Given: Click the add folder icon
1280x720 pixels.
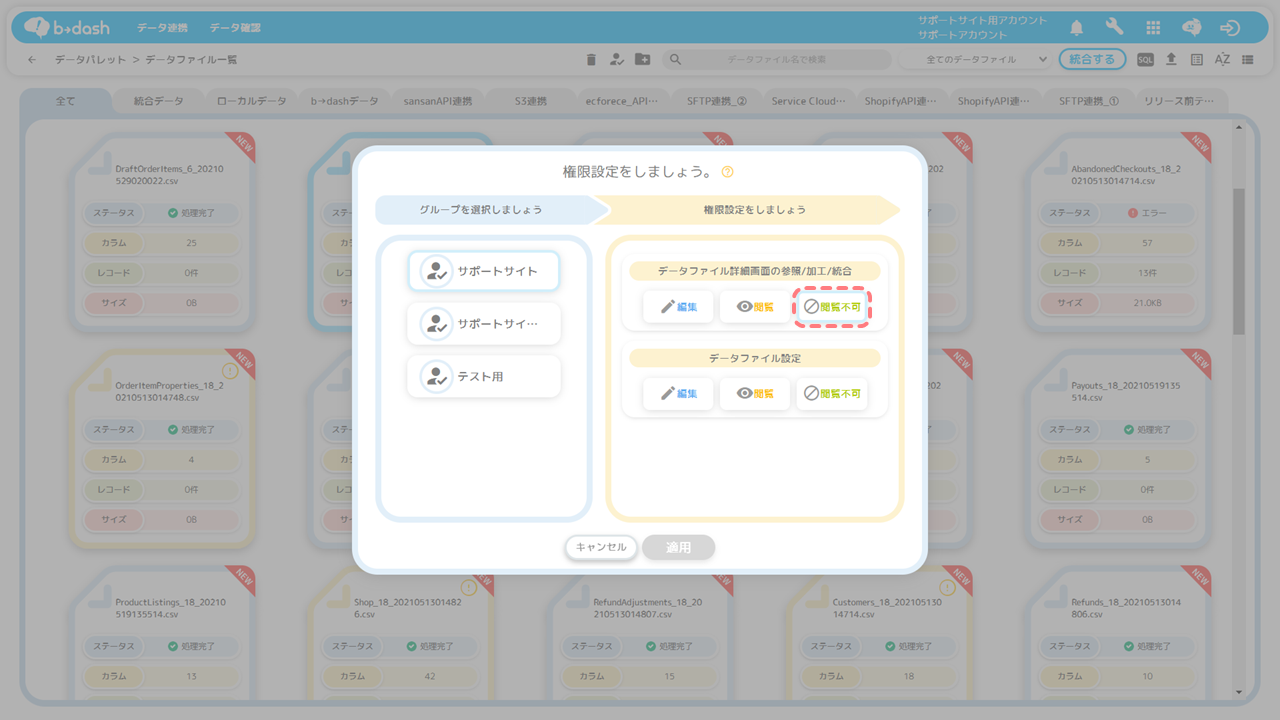Looking at the screenshot, I should point(643,60).
